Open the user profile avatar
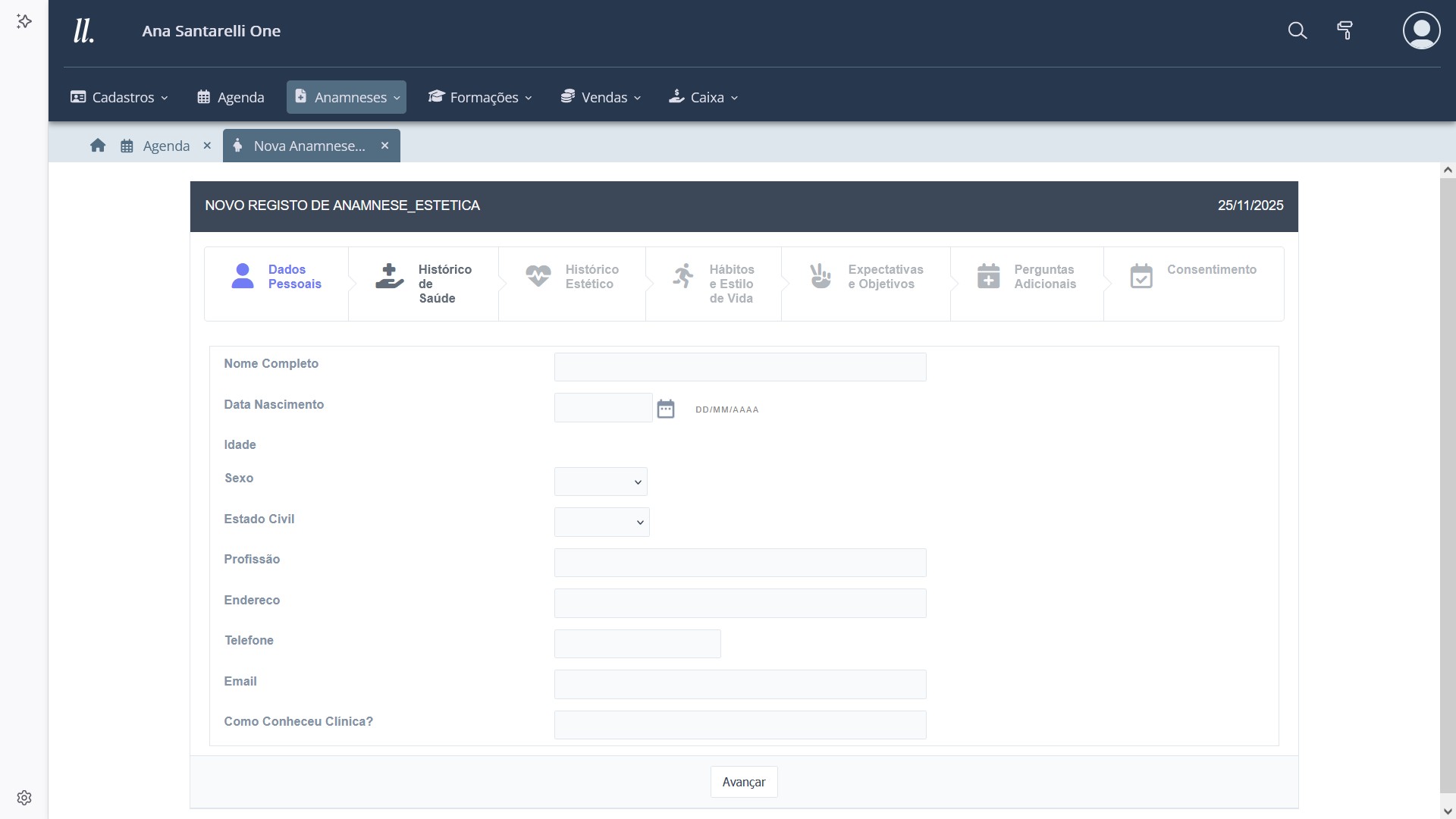The height and width of the screenshot is (819, 1456). (1421, 31)
